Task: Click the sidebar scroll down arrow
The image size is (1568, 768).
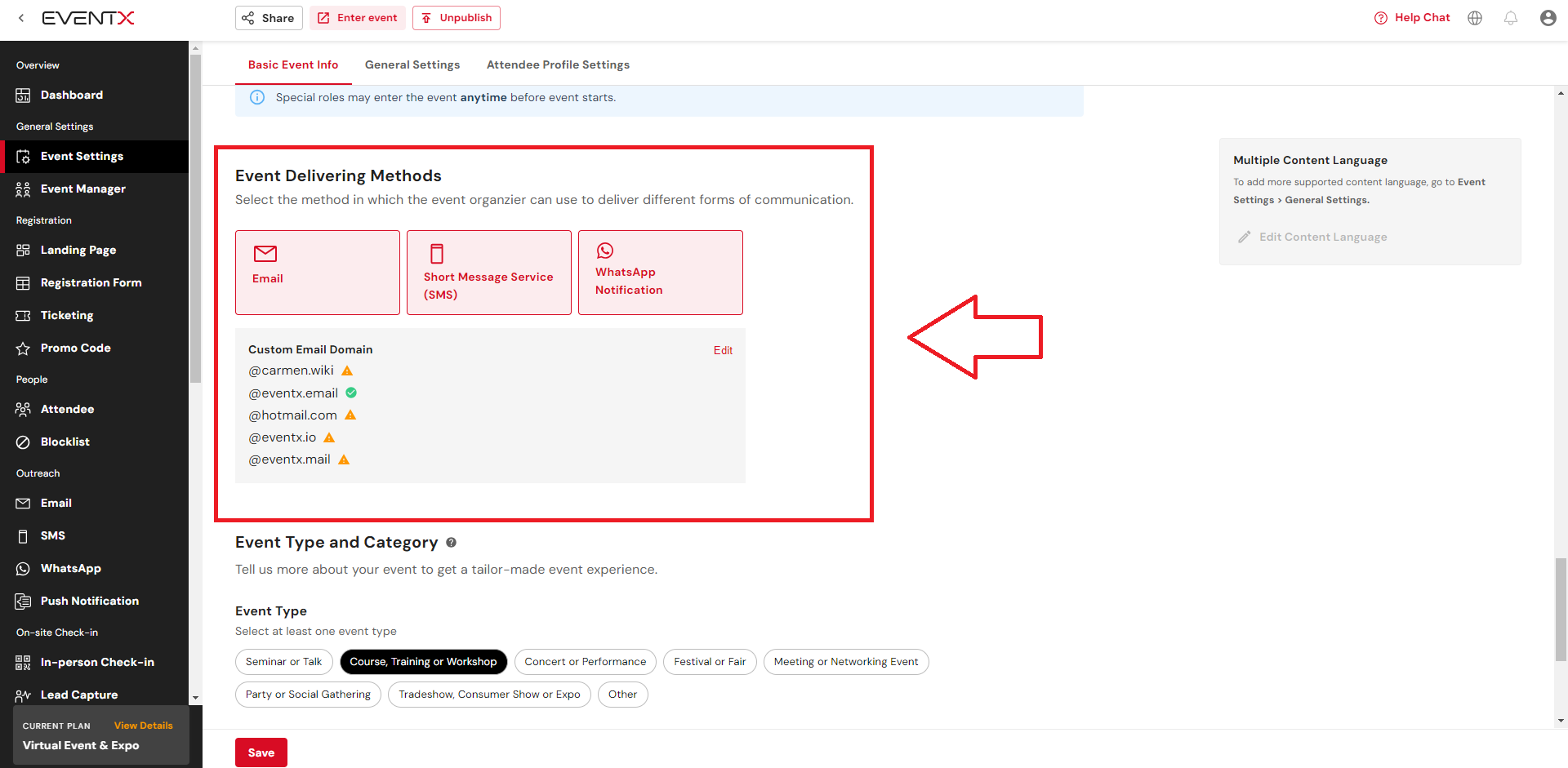Action: (x=195, y=699)
